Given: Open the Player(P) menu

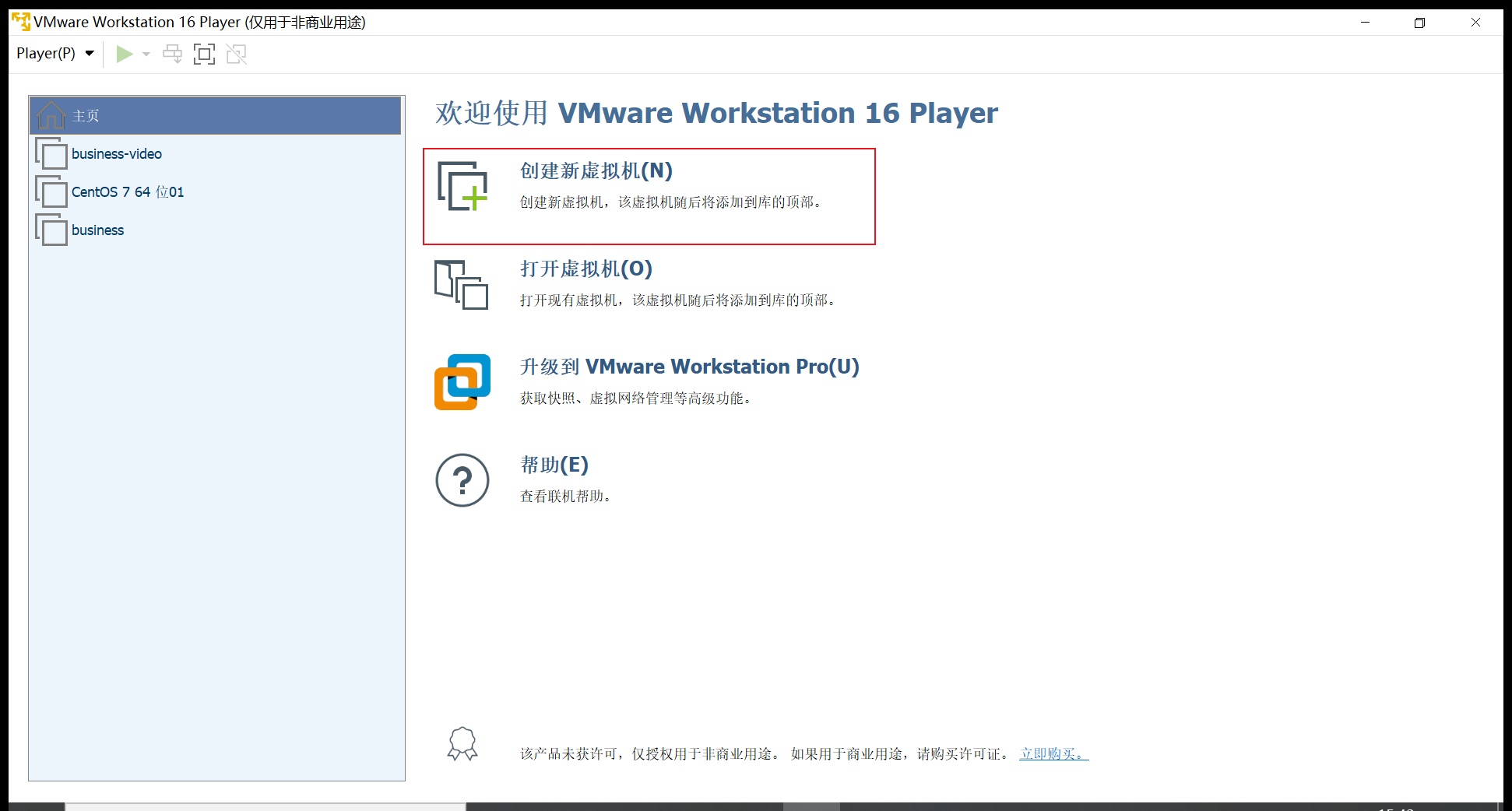Looking at the screenshot, I should pyautogui.click(x=55, y=54).
